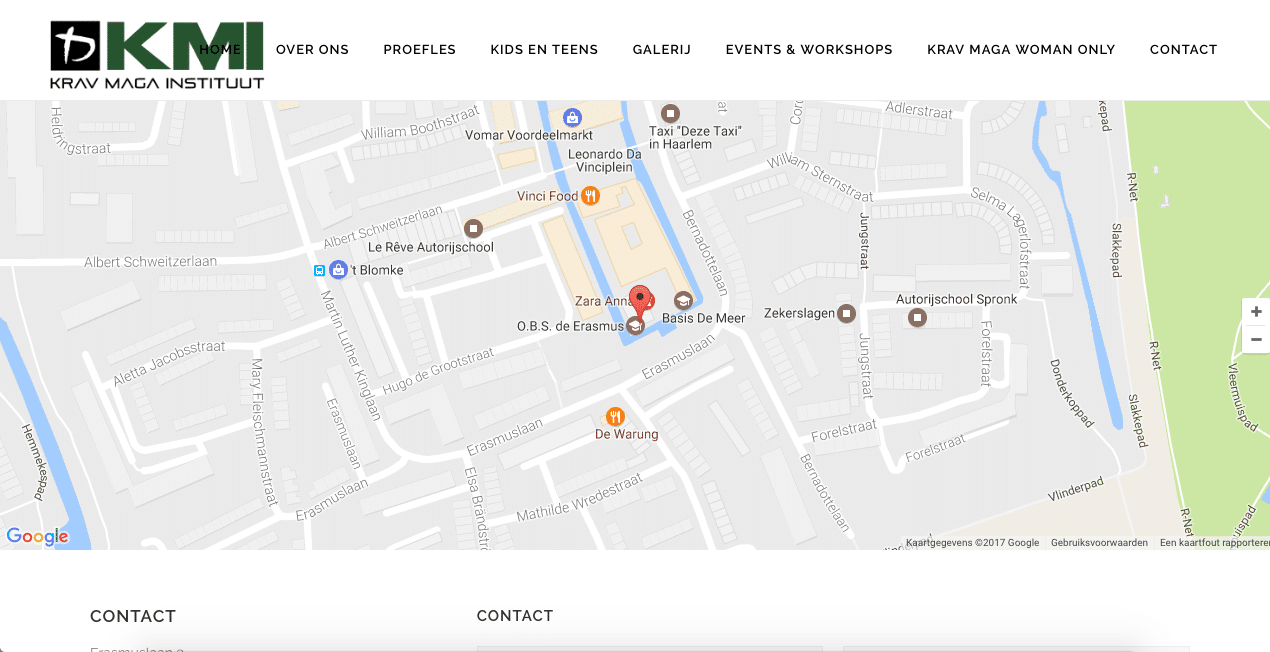The width and height of the screenshot is (1270, 652).
Task: Click Een kaartfout rapporteren link
Action: 1214,543
